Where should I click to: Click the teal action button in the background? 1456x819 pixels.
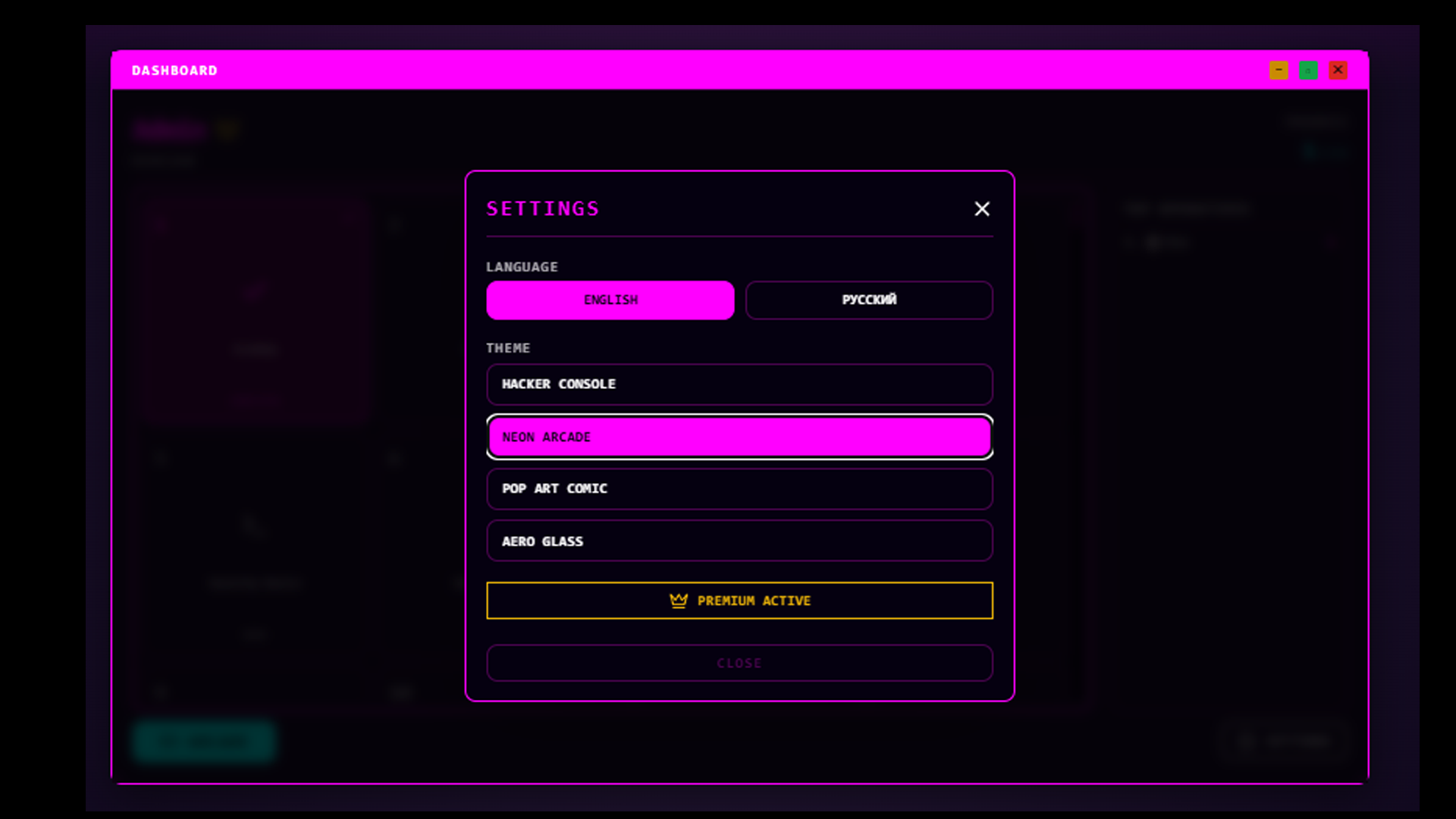[203, 741]
